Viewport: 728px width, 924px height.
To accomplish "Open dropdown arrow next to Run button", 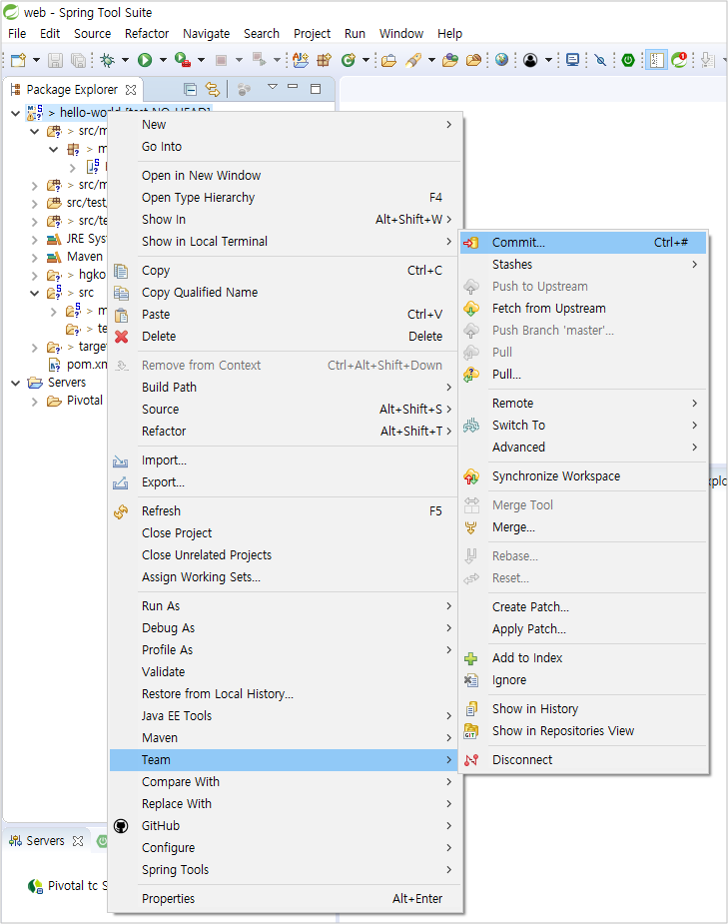I will pos(163,60).
